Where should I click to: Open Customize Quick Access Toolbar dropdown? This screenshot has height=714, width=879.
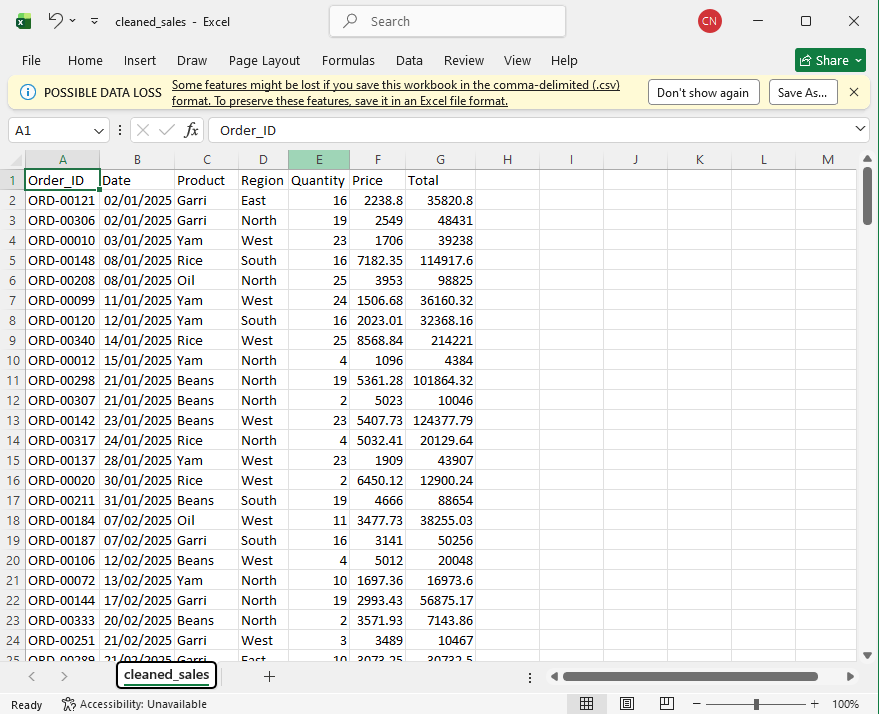coord(94,21)
